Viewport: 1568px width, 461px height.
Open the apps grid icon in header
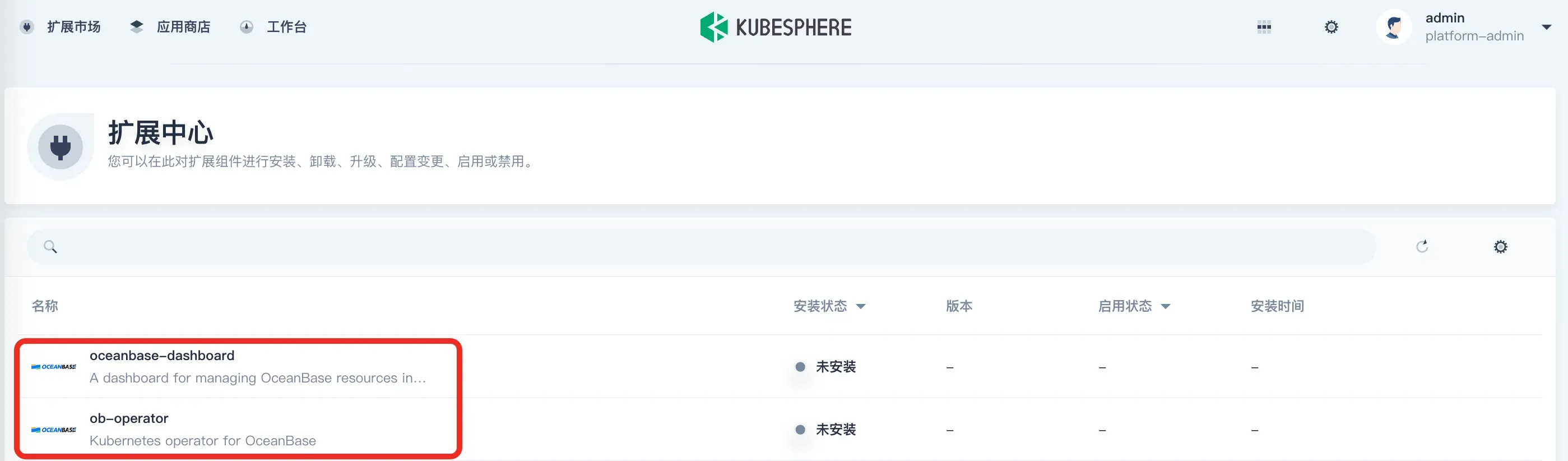[1264, 27]
